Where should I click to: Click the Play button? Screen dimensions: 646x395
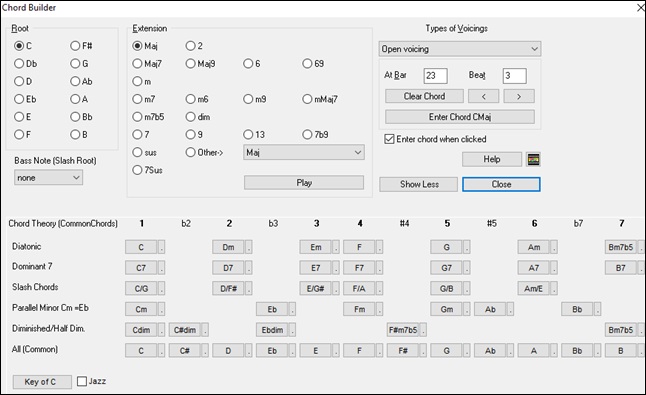304,183
